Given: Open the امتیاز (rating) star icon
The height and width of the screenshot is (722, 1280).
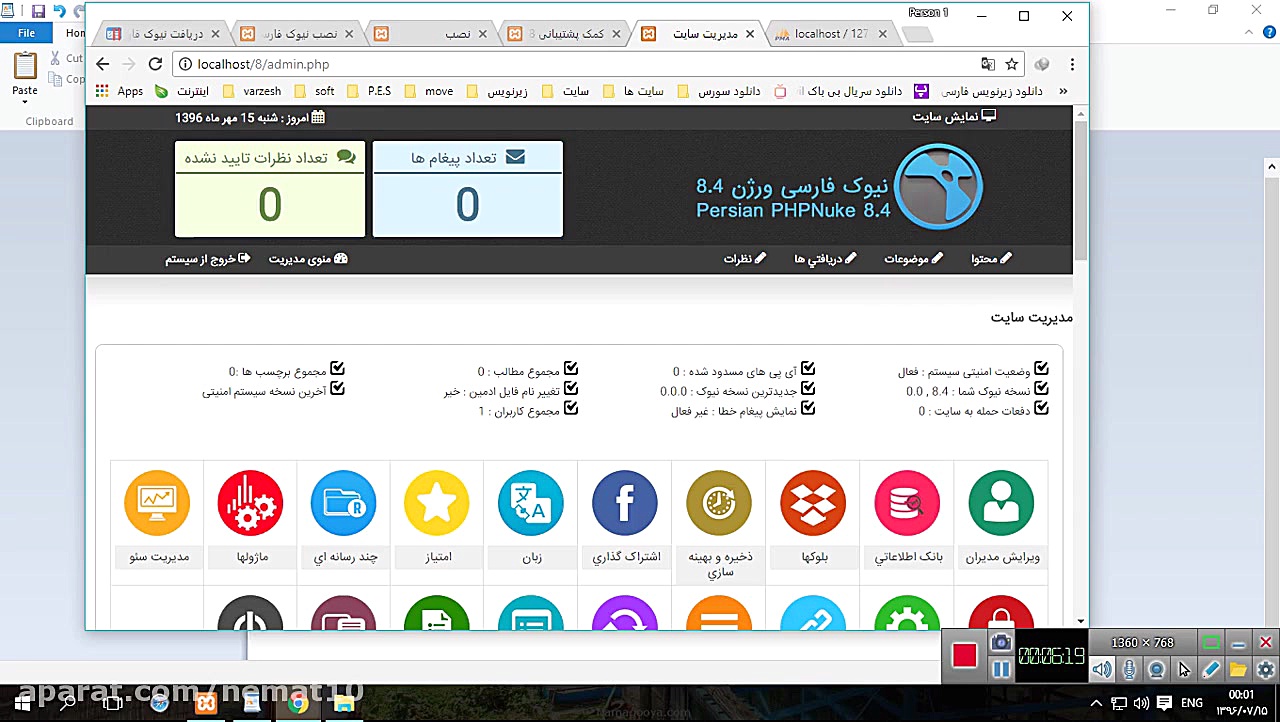Looking at the screenshot, I should tap(437, 503).
